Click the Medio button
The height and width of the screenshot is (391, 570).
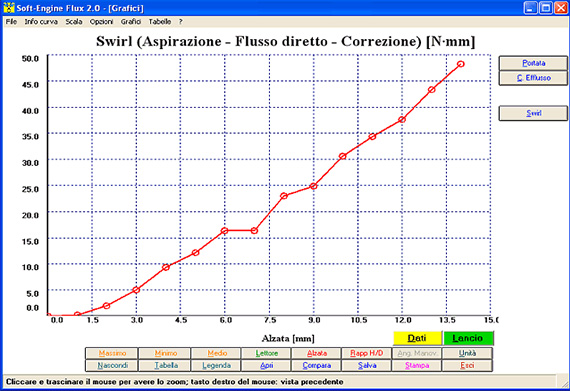click(217, 353)
